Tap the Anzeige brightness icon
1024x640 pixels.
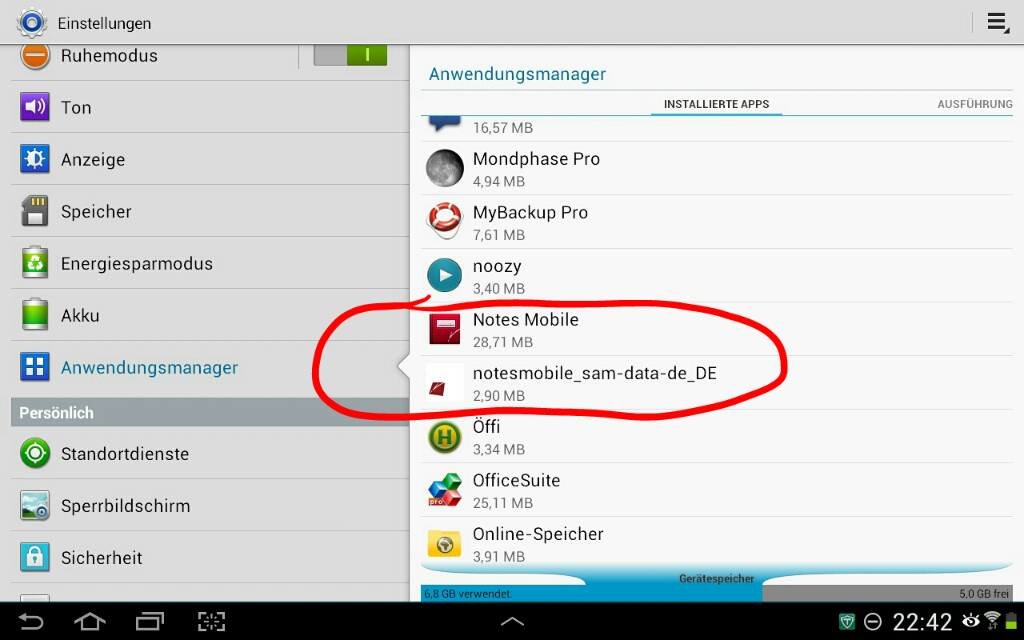(x=35, y=159)
